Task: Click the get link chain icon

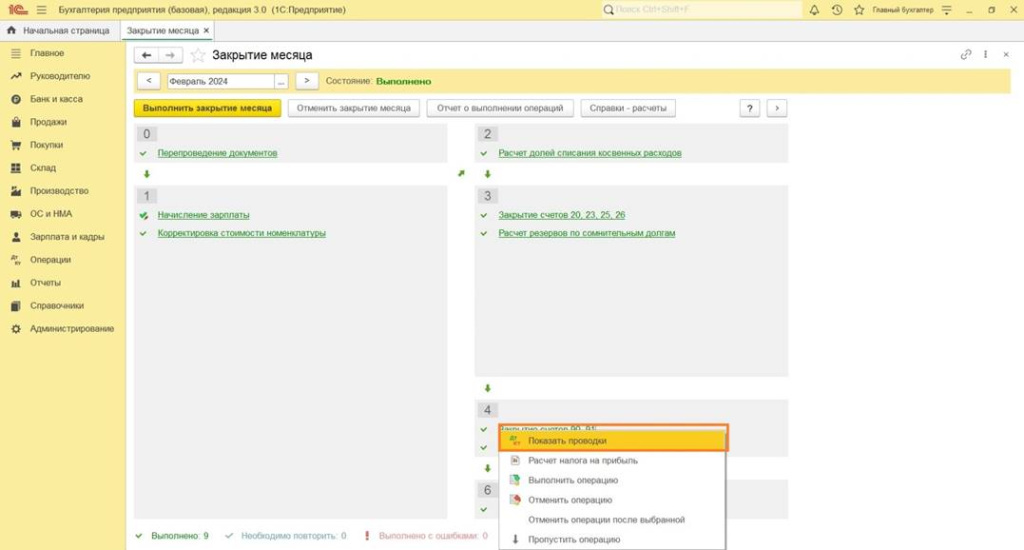Action: click(966, 55)
